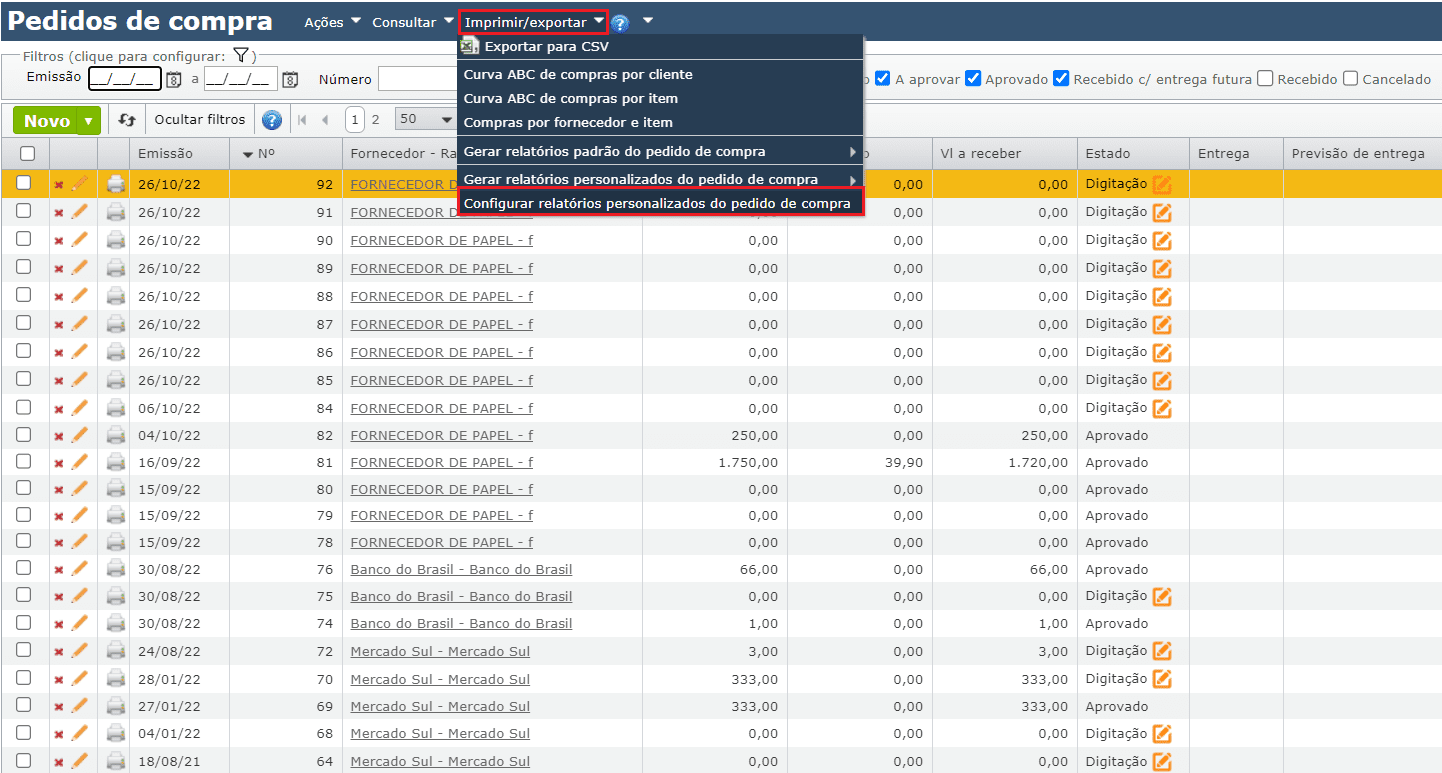1442x773 pixels.
Task: Click the blue help icon beside Ocultar filtros
Action: click(x=271, y=121)
